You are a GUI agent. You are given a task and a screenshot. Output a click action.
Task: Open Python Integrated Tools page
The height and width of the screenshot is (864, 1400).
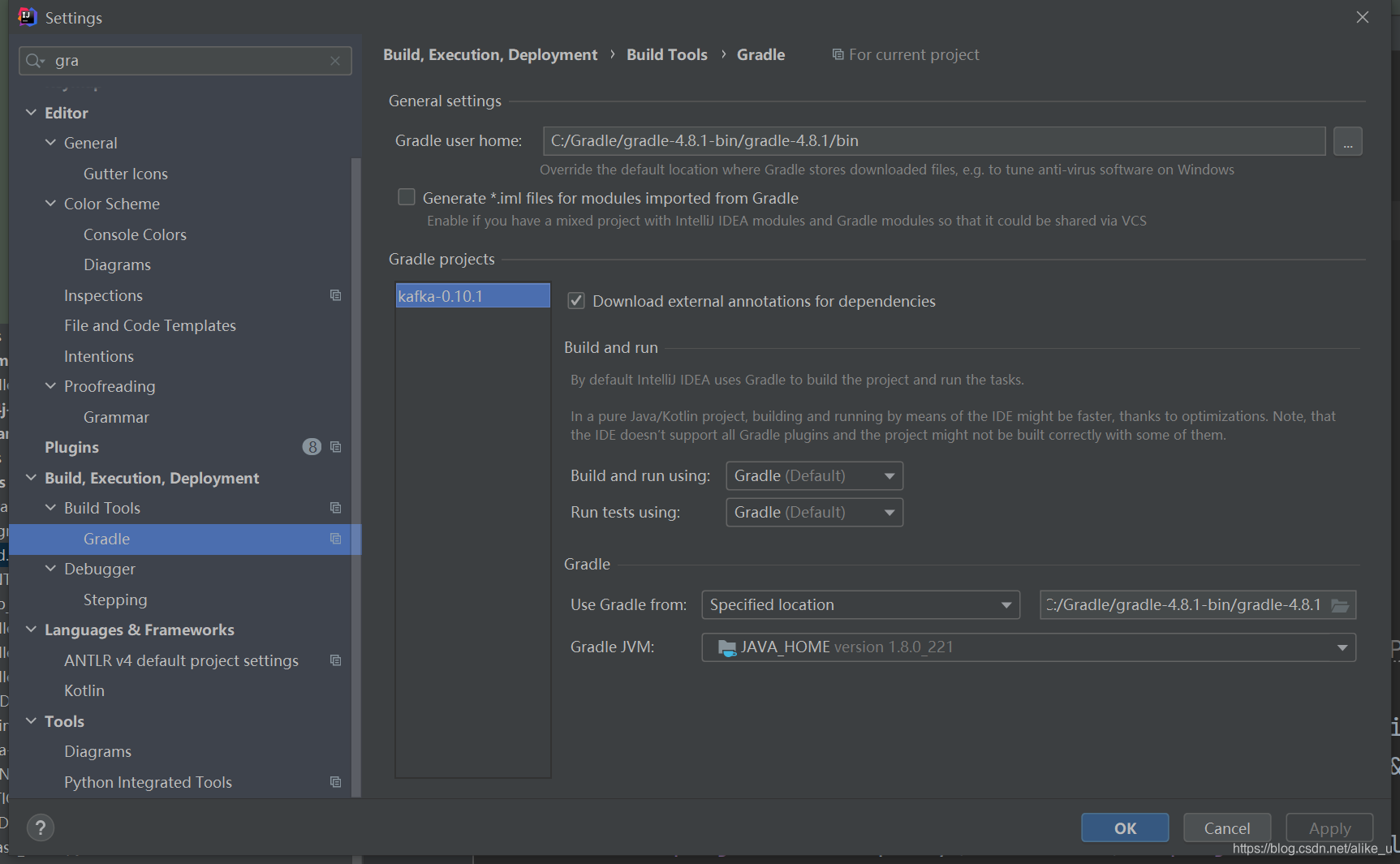pyautogui.click(x=148, y=782)
